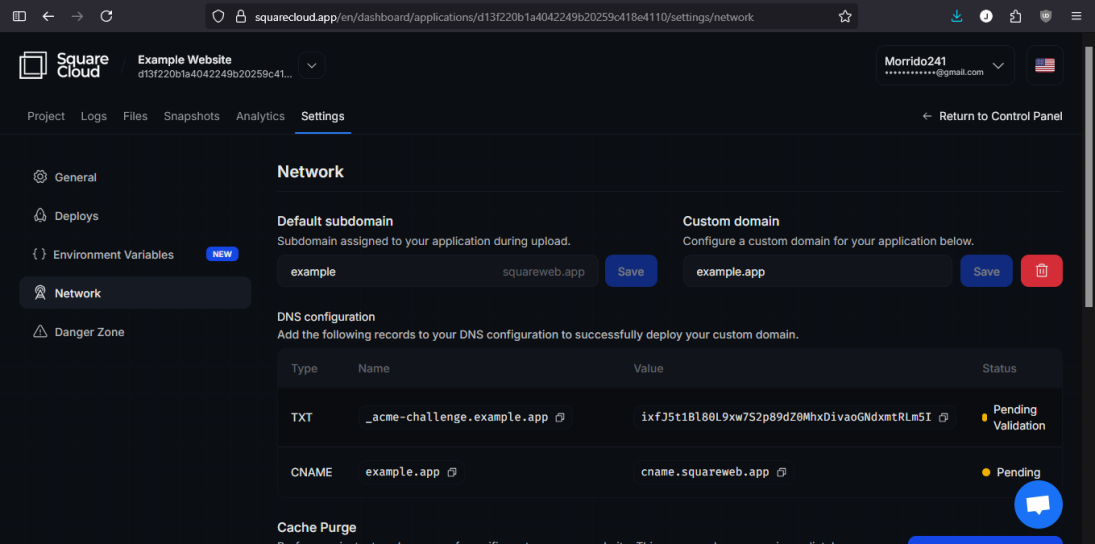Image resolution: width=1095 pixels, height=544 pixels.
Task: Open Deploys settings in sidebar
Action: pyautogui.click(x=135, y=216)
